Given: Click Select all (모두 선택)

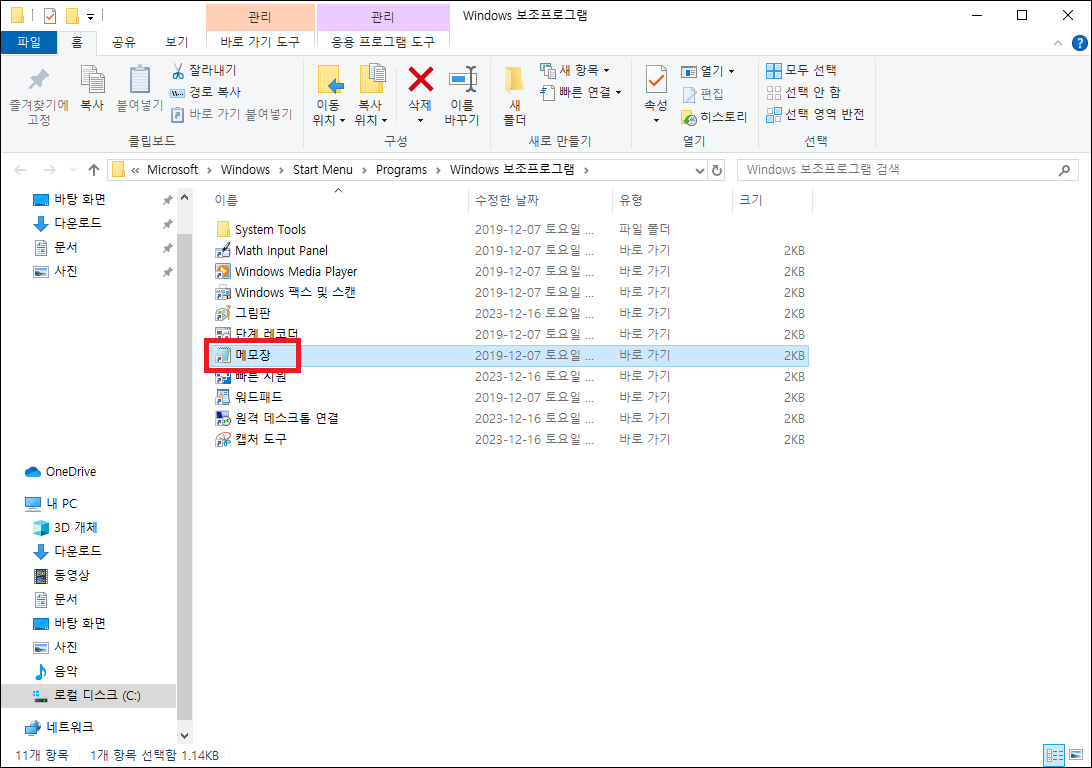Looking at the screenshot, I should pos(802,70).
